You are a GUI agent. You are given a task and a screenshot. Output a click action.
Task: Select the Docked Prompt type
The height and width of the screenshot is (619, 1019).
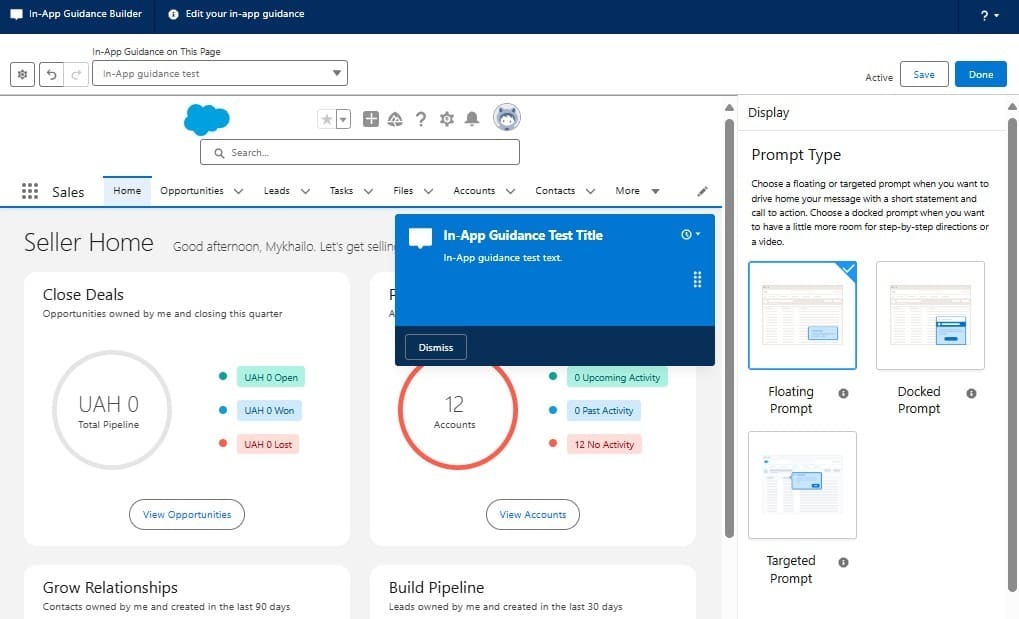point(931,315)
